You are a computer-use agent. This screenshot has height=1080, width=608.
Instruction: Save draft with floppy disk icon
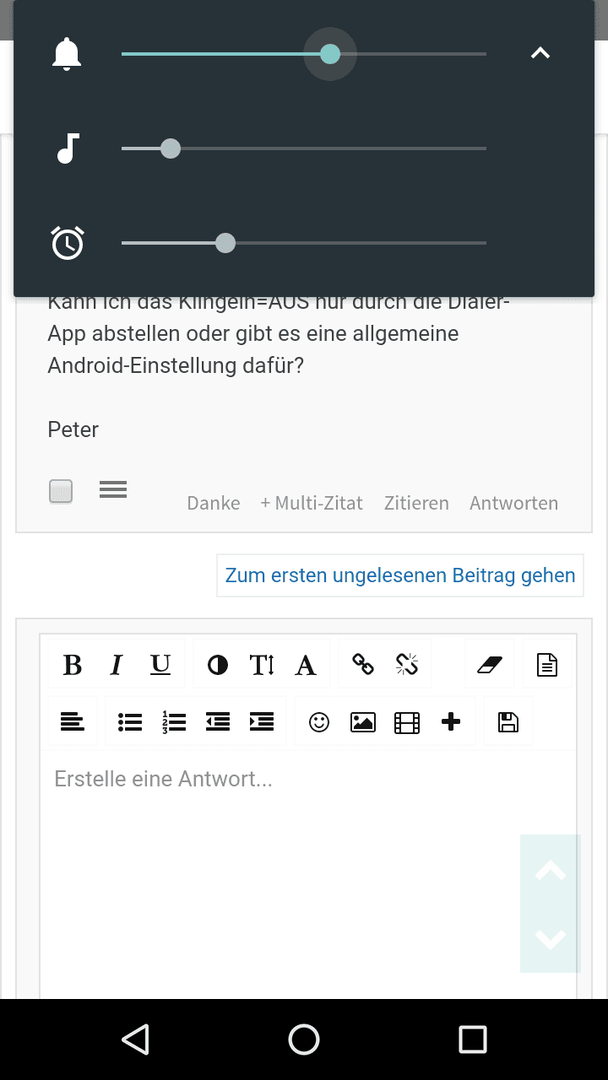tap(508, 722)
